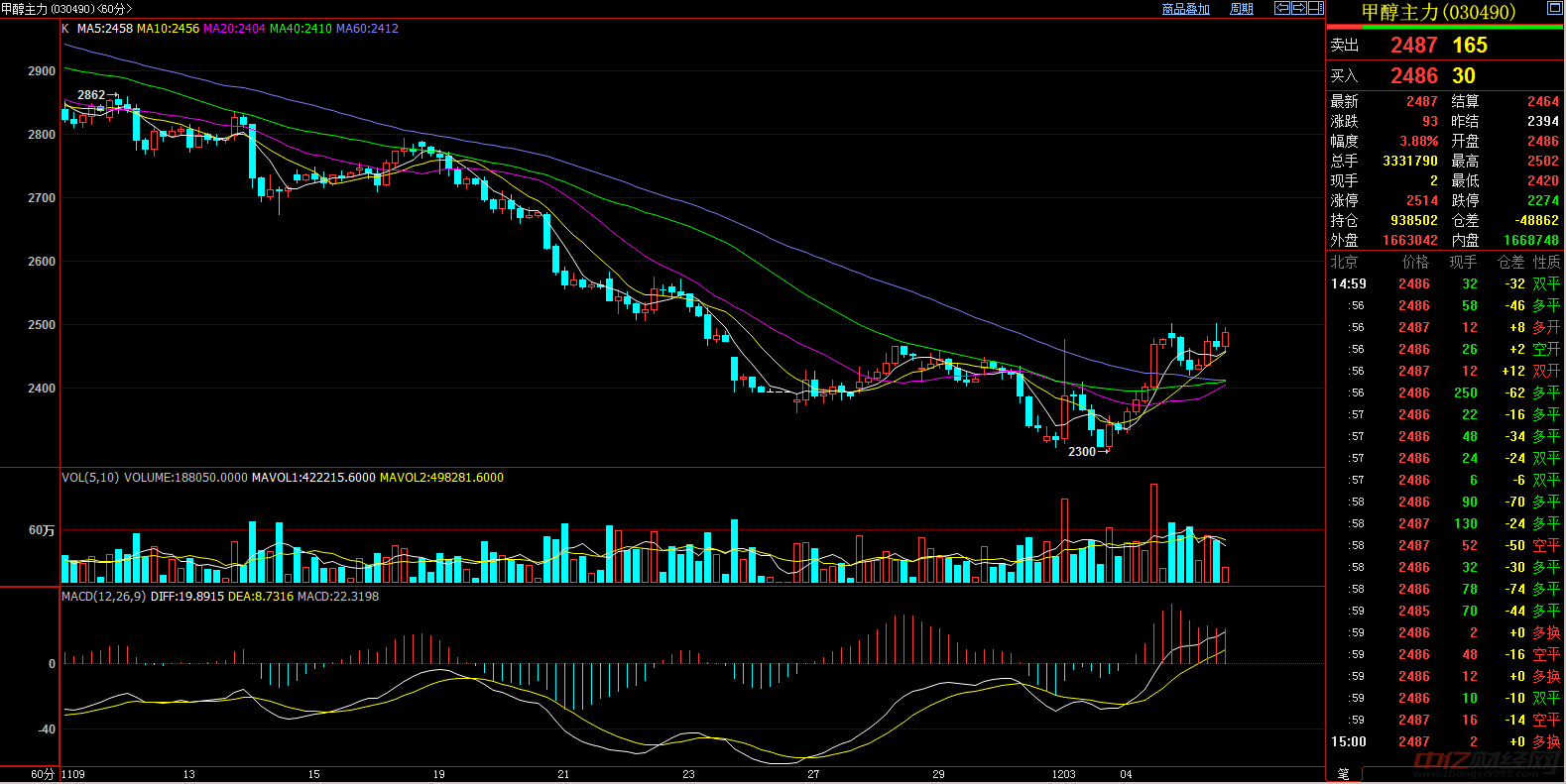This screenshot has width=1566, height=784.
Task: Click the MA5:2458 indicator label
Action: point(105,29)
